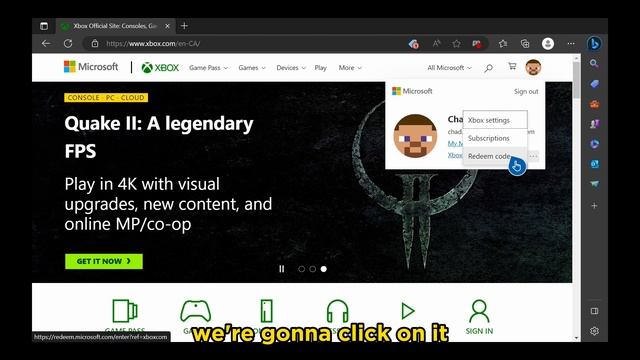This screenshot has width=640, height=360.
Task: Expand the Devices dropdown menu
Action: click(x=291, y=68)
